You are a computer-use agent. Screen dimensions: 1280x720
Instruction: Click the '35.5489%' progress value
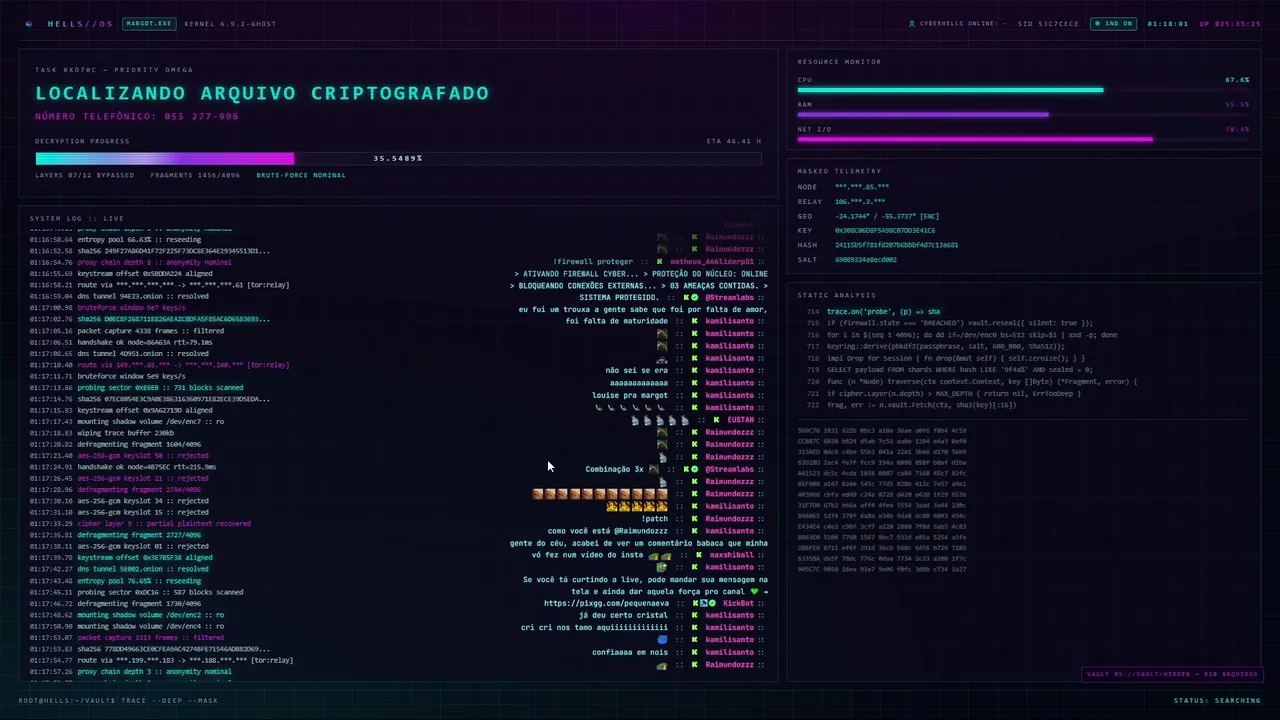coord(398,158)
